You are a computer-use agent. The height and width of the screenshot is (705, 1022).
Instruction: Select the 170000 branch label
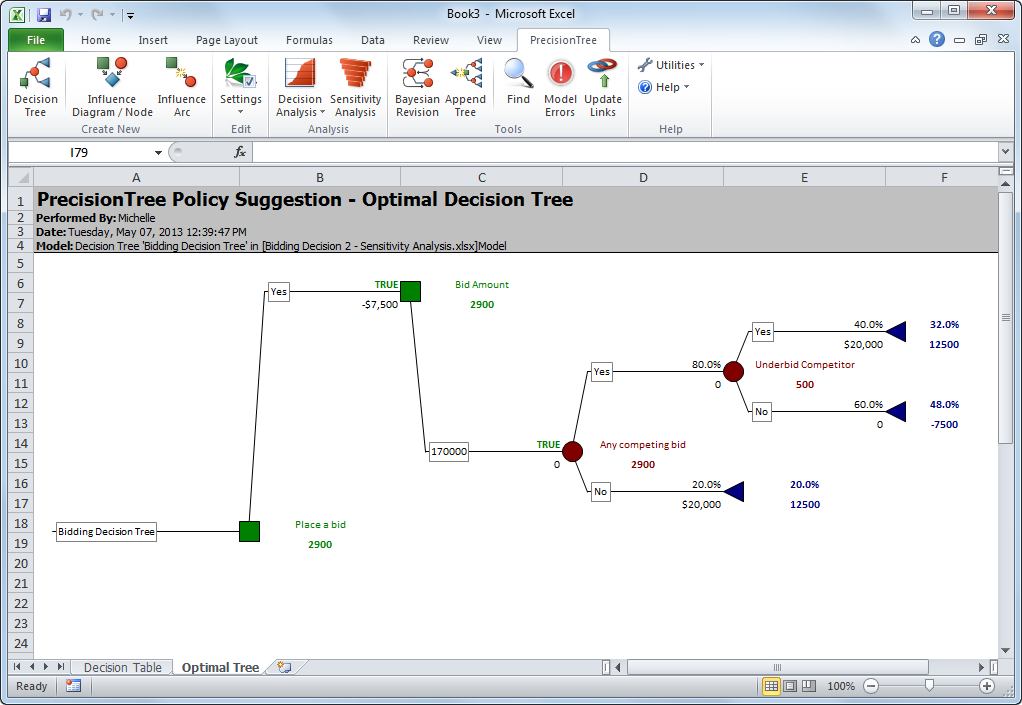coord(449,452)
